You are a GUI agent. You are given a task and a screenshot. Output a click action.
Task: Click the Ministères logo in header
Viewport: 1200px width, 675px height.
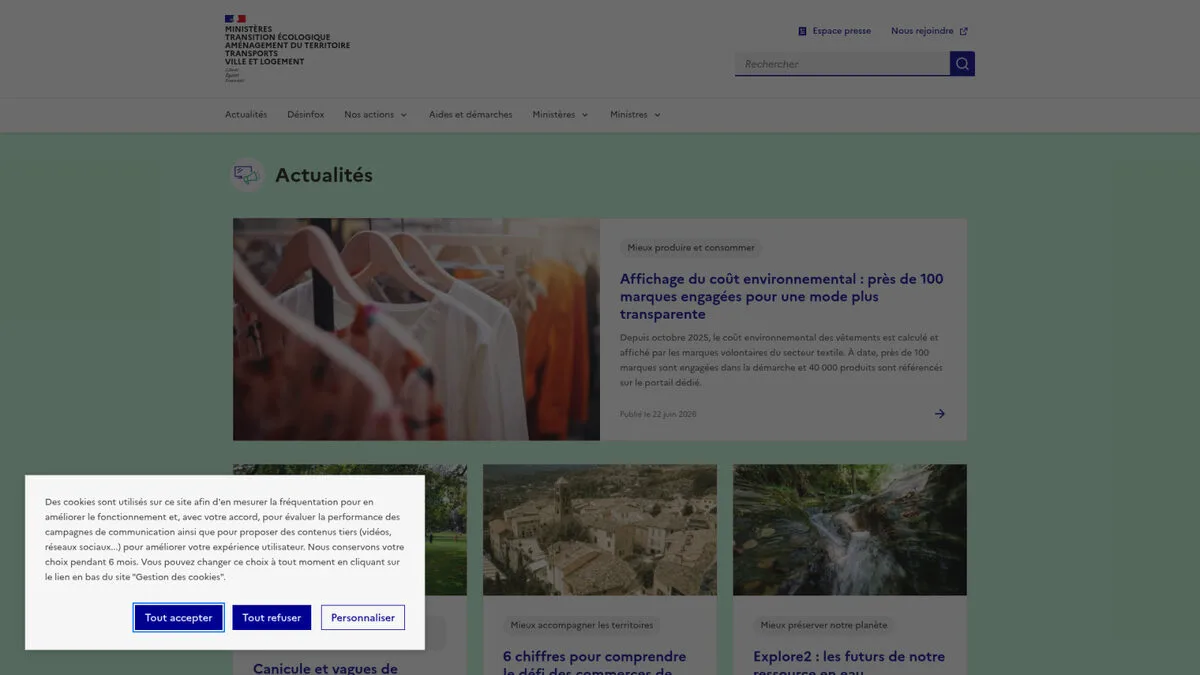coord(287,48)
